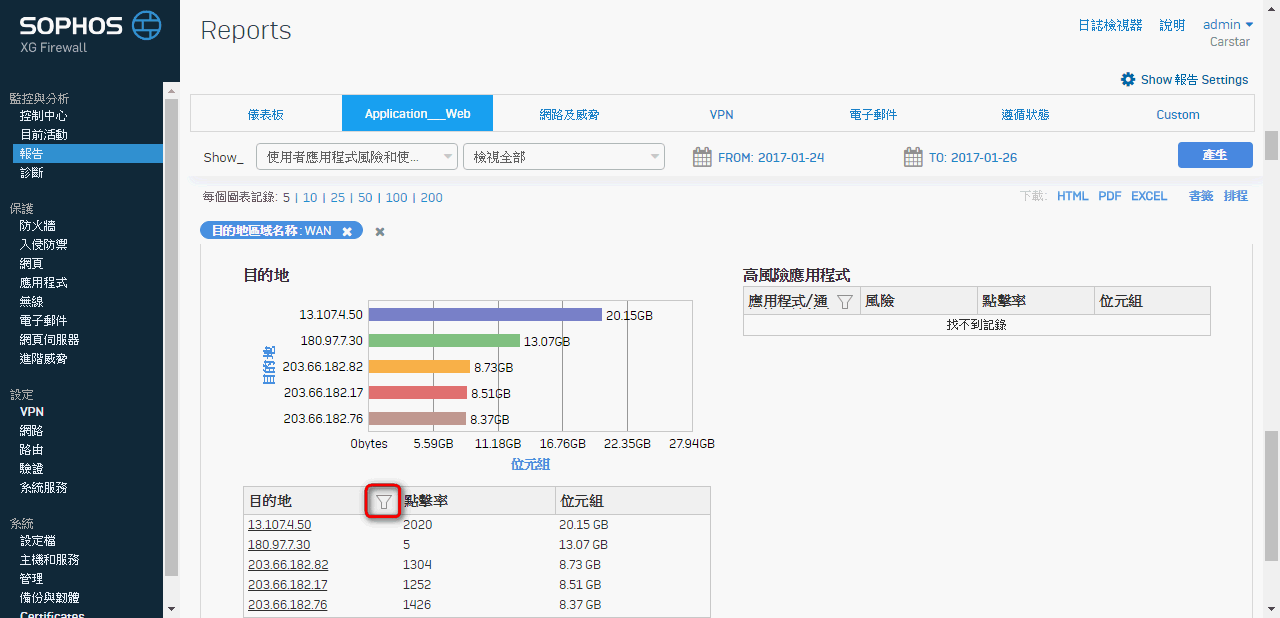Viewport: 1280px width, 618px height.
Task: Open the FROM date calendar icon
Action: coord(702,157)
